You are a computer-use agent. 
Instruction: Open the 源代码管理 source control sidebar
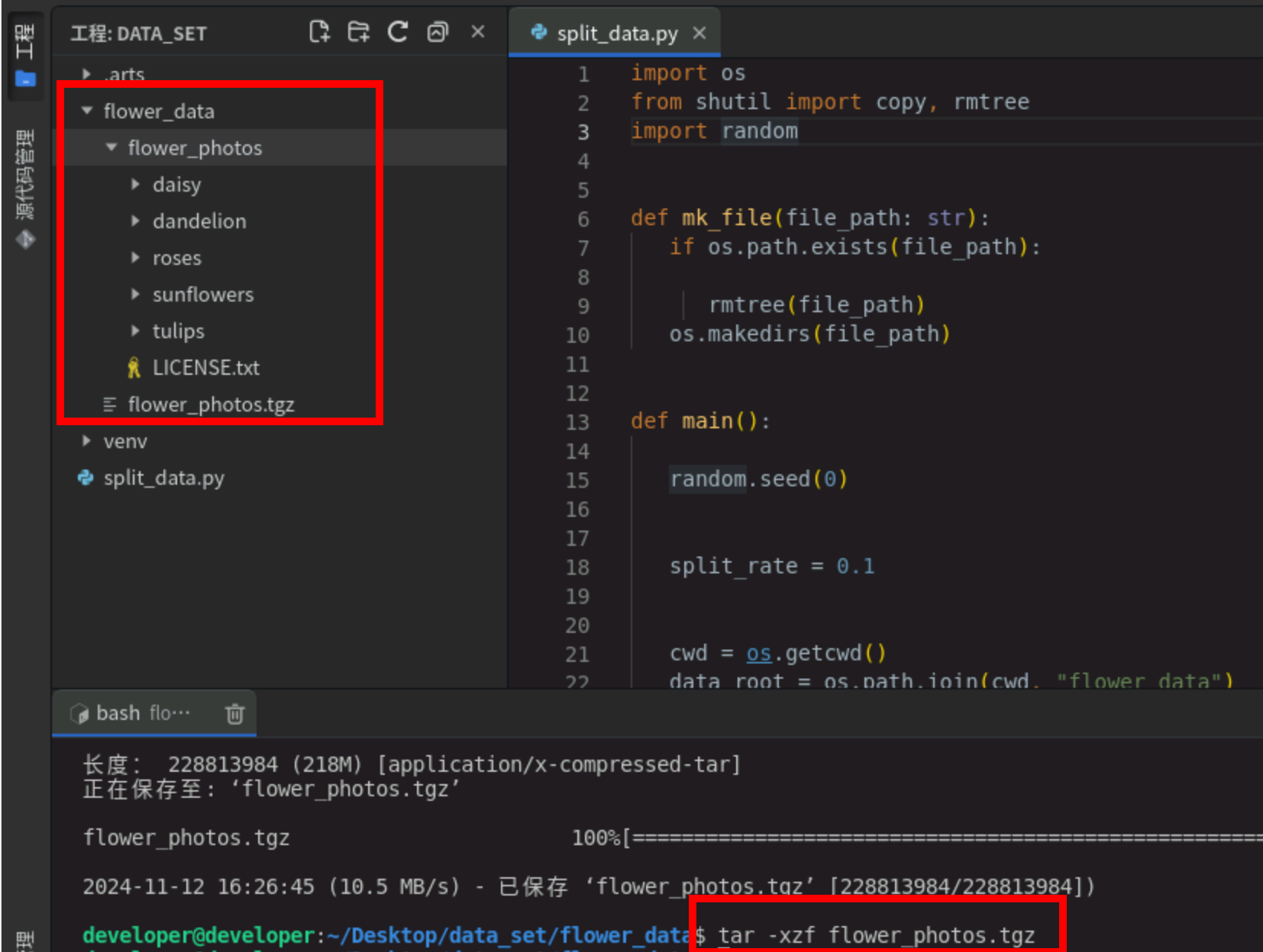pos(25,189)
